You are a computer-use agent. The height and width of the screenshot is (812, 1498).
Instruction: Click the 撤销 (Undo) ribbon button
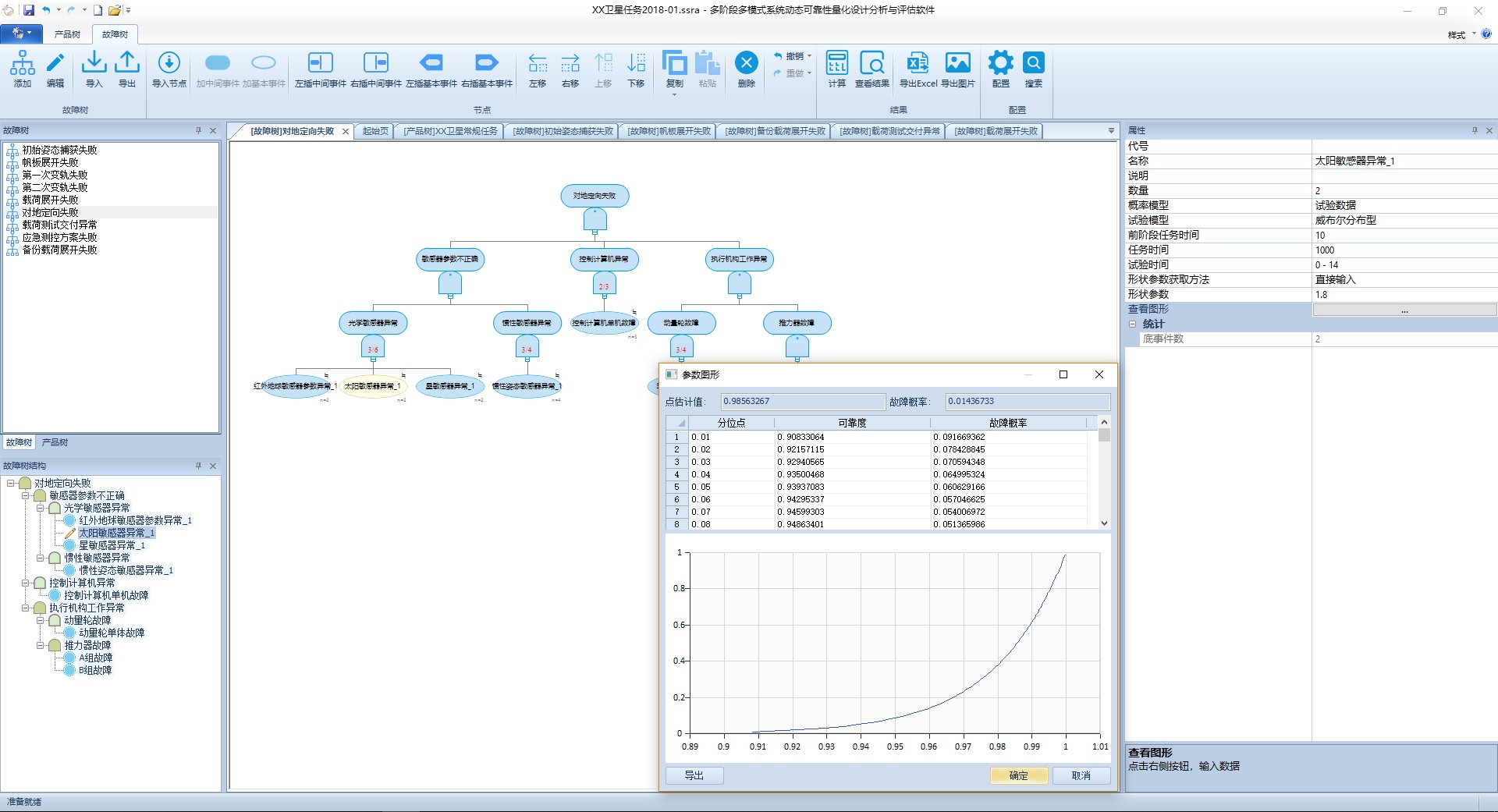(x=789, y=56)
